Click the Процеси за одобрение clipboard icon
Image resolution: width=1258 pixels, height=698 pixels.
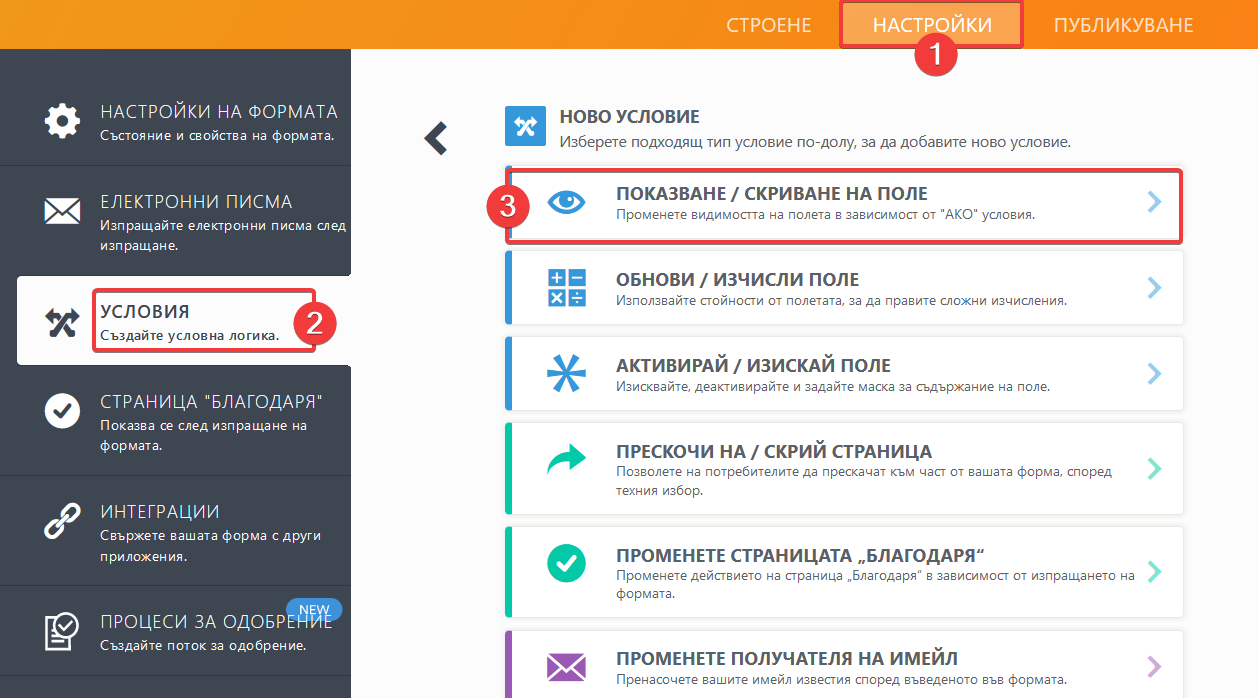(x=62, y=631)
